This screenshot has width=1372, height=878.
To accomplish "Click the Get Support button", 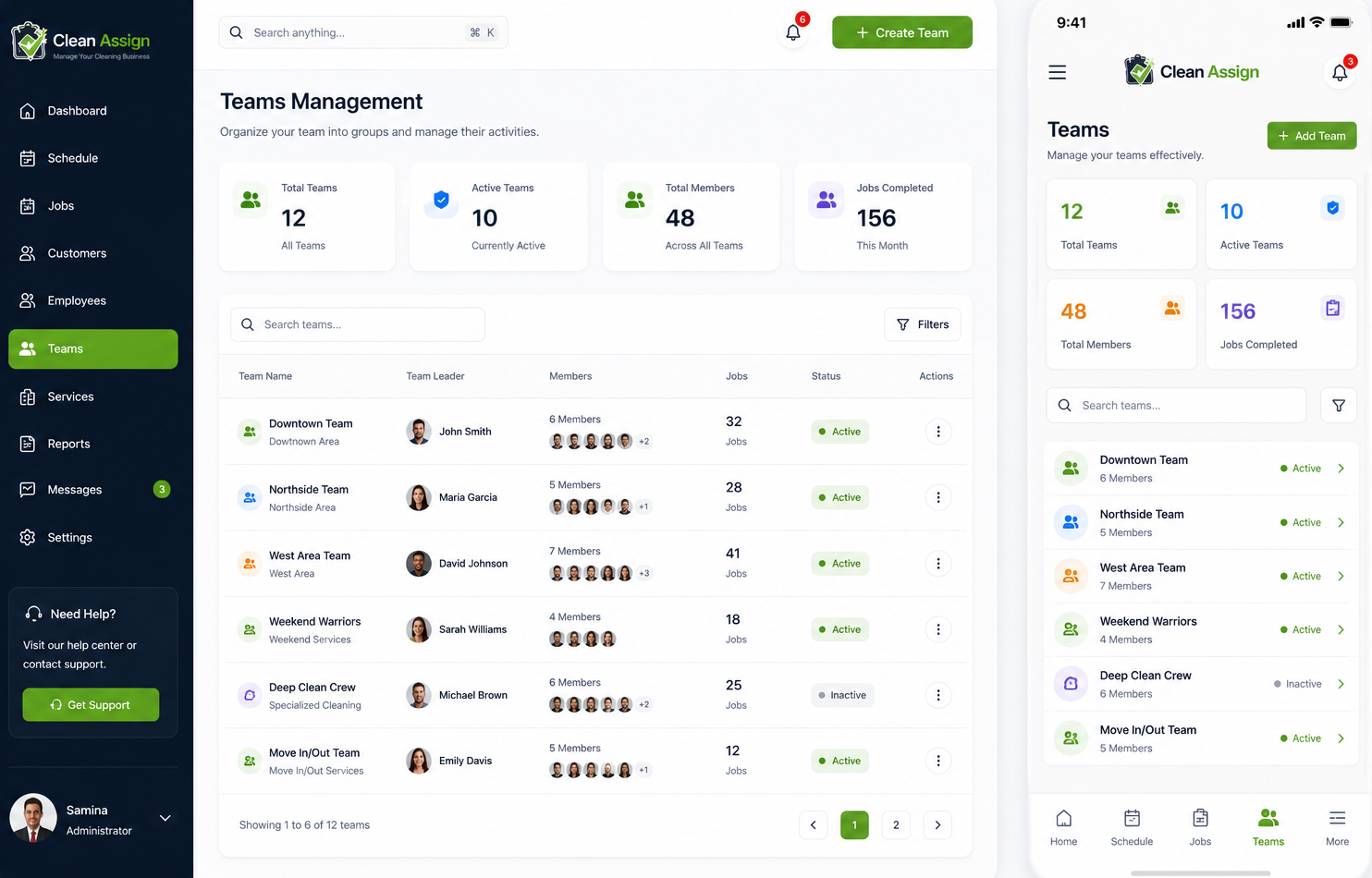I will [x=91, y=705].
